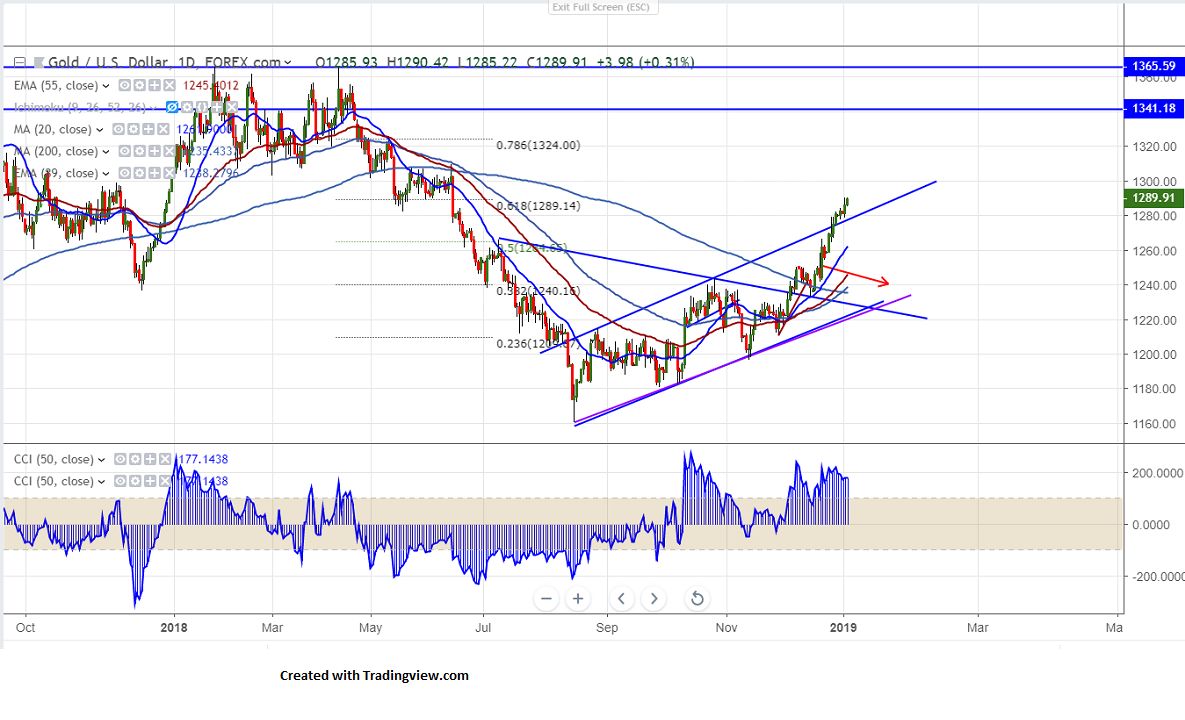This screenshot has width=1185, height=720.
Task: Remove the upper CCI (50, close) indicator
Action: click(x=165, y=459)
